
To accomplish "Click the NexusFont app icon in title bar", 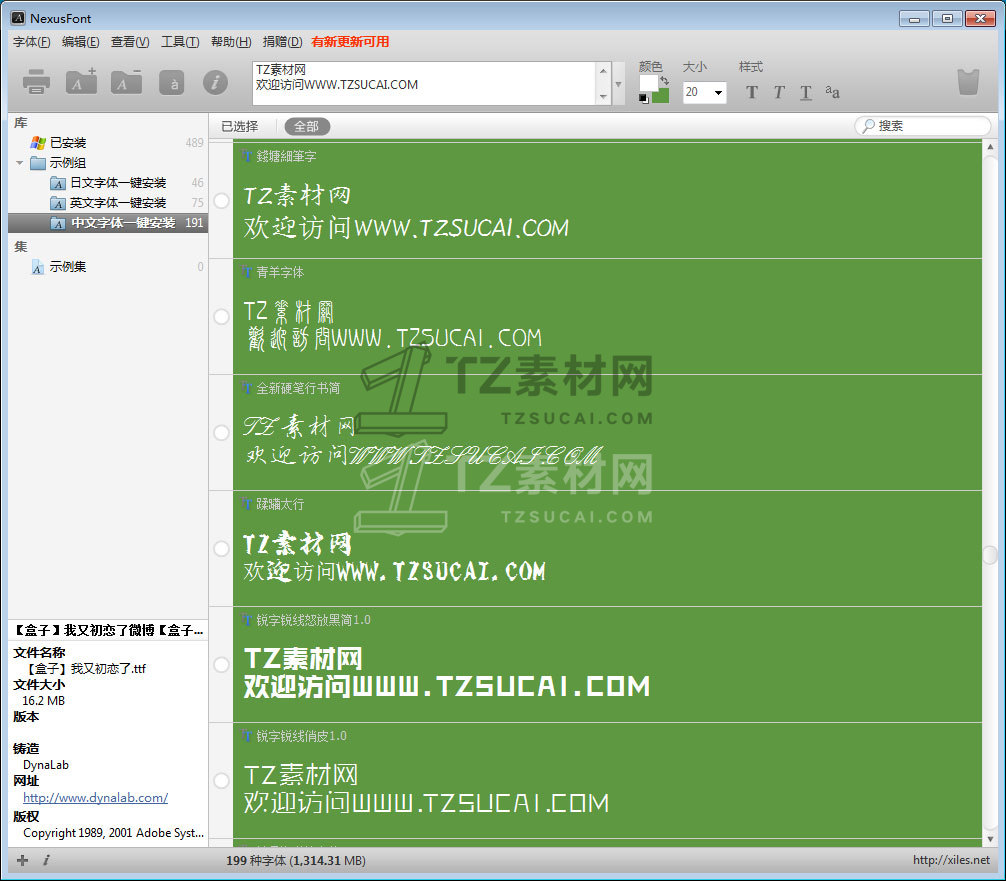I will click(x=18, y=18).
